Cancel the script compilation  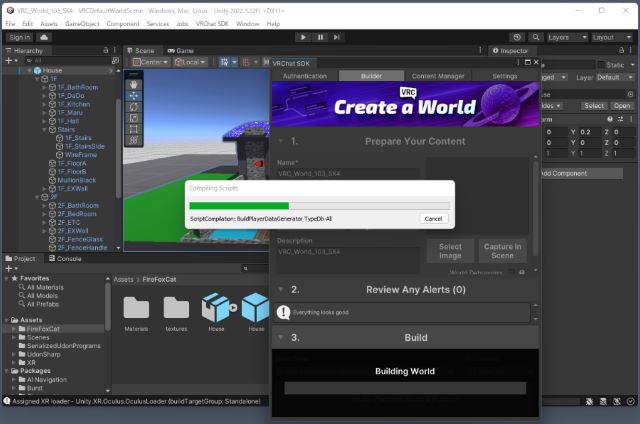pos(433,219)
